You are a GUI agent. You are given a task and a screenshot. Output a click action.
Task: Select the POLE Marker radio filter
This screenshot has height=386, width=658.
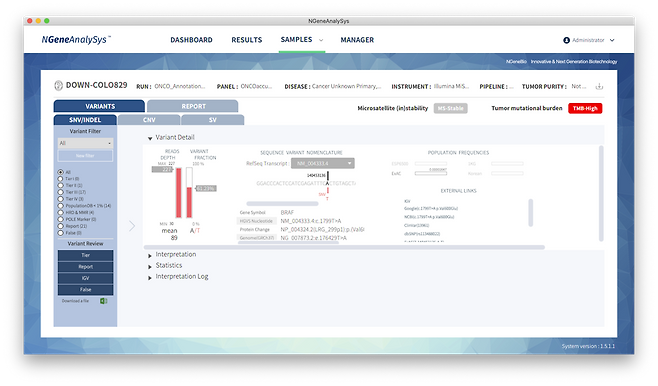point(60,219)
